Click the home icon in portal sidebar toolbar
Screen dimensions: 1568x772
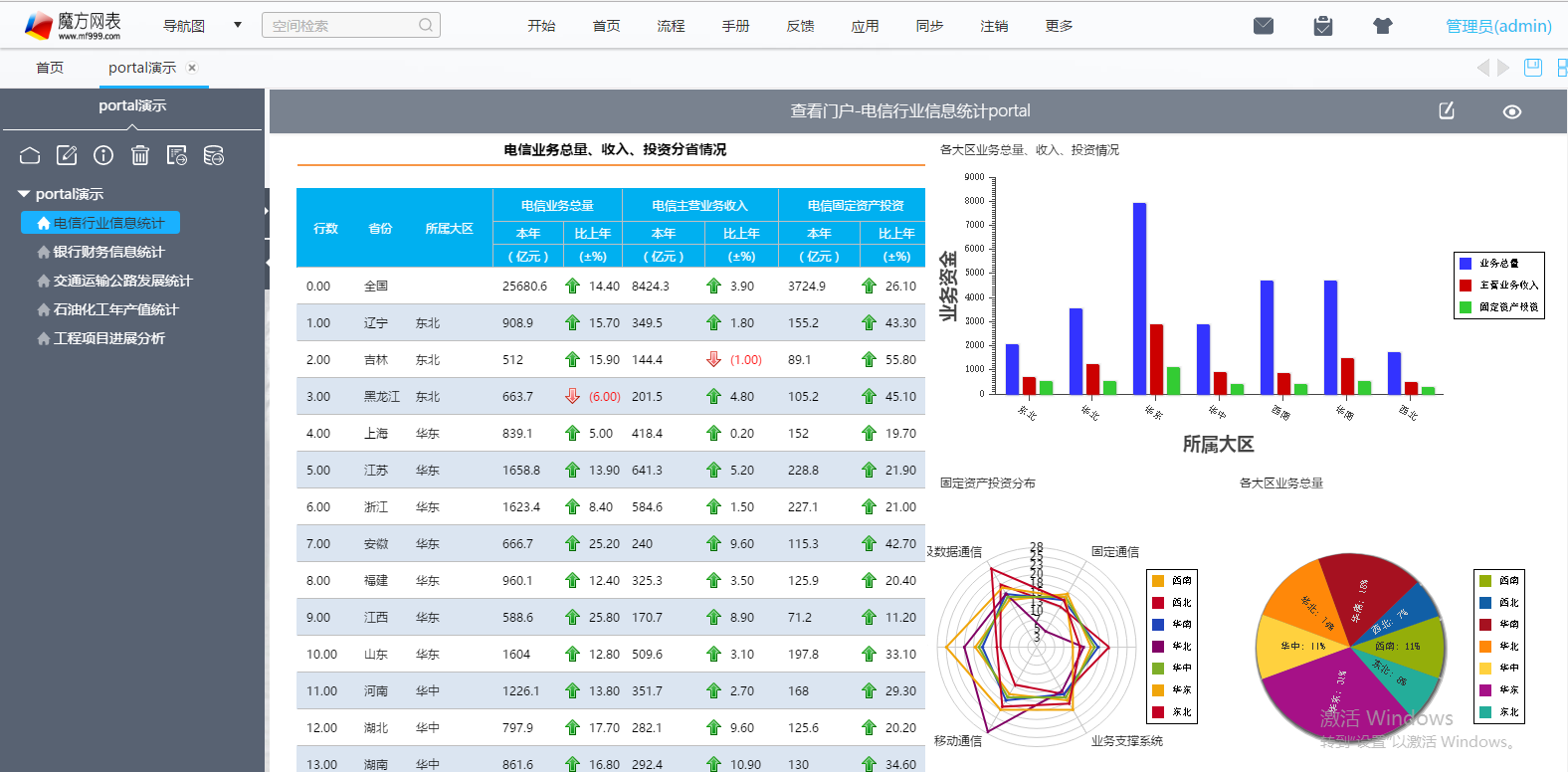coord(30,155)
